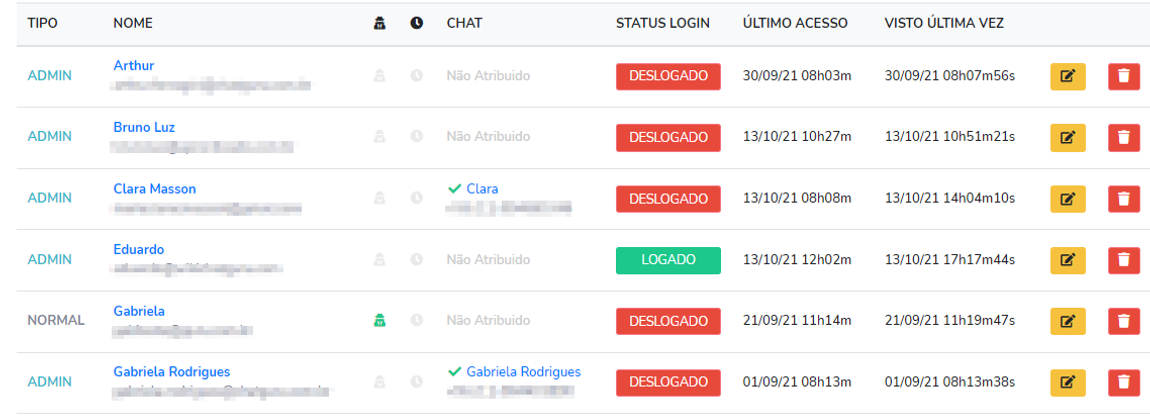Viewport: 1150px width, 416px height.
Task: Click the edit icon for Bruno Luz
Action: coord(1068,137)
